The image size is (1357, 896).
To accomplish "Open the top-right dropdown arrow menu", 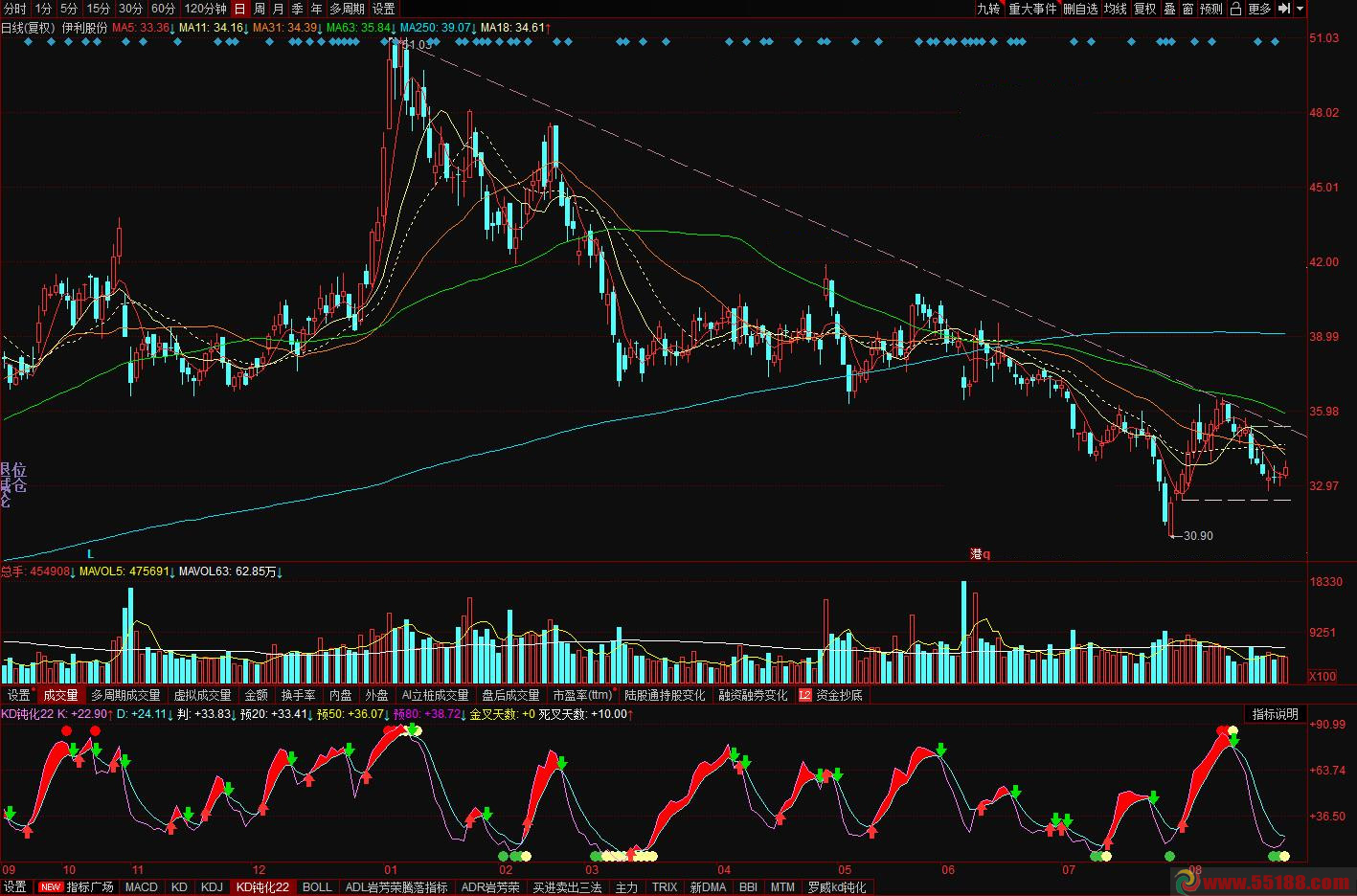I will (1300, 9).
